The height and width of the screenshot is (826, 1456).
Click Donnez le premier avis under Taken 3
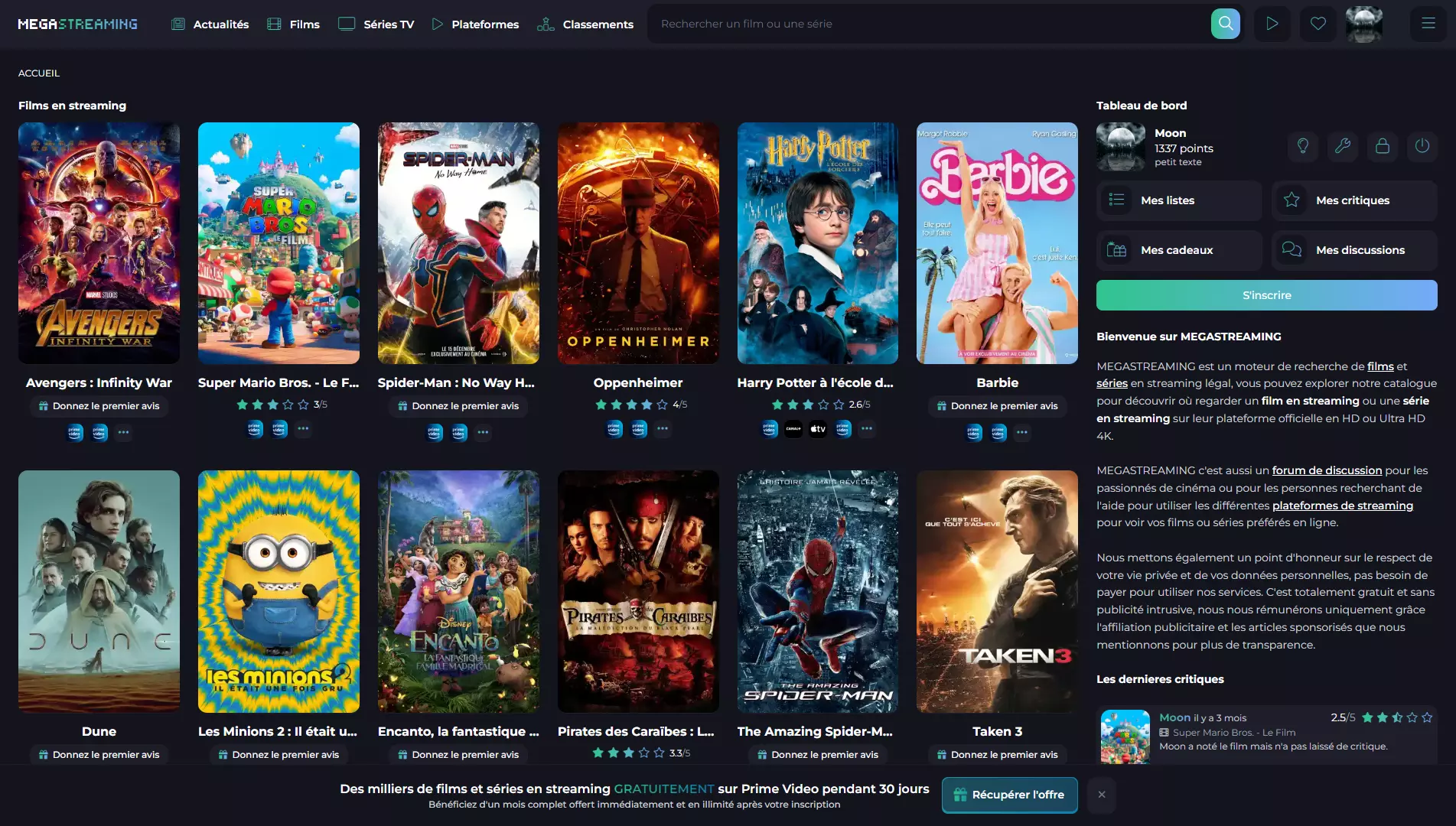[997, 755]
